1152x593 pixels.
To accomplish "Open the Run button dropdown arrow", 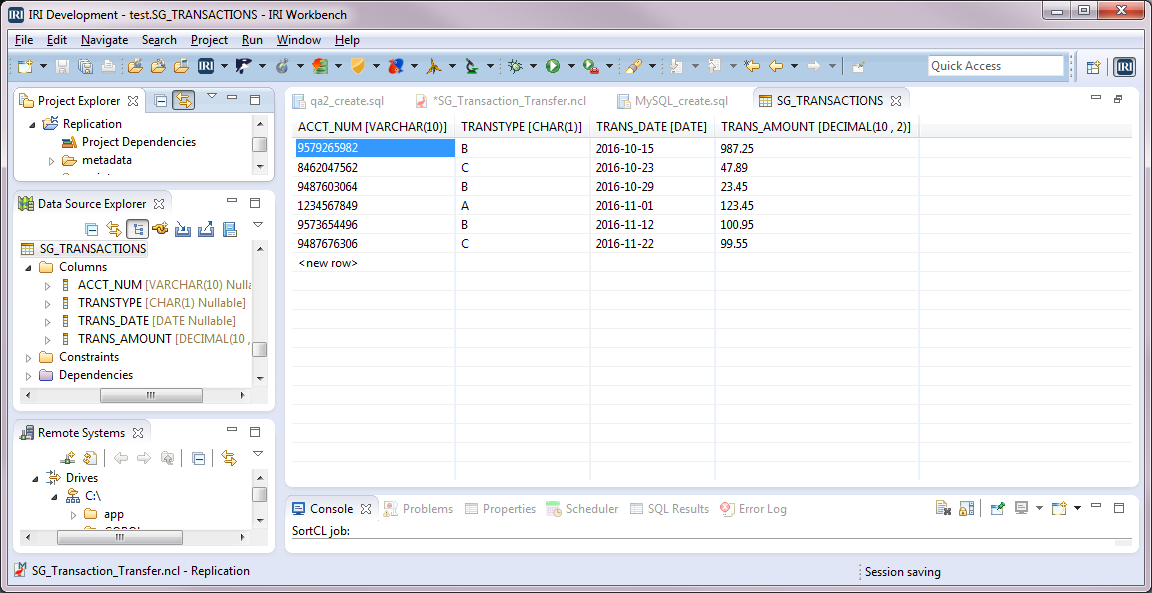I will (x=572, y=66).
